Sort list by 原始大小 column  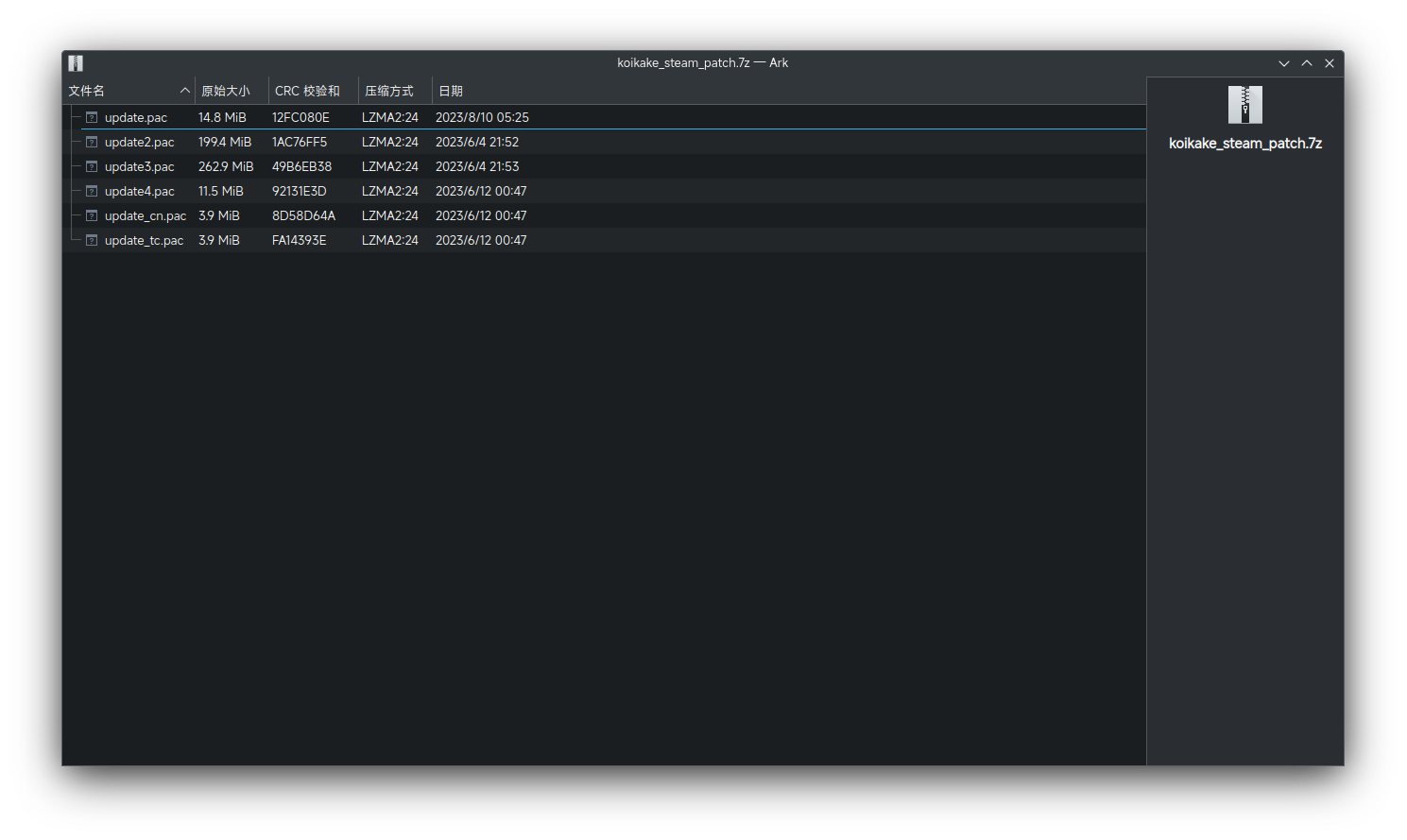(232, 91)
